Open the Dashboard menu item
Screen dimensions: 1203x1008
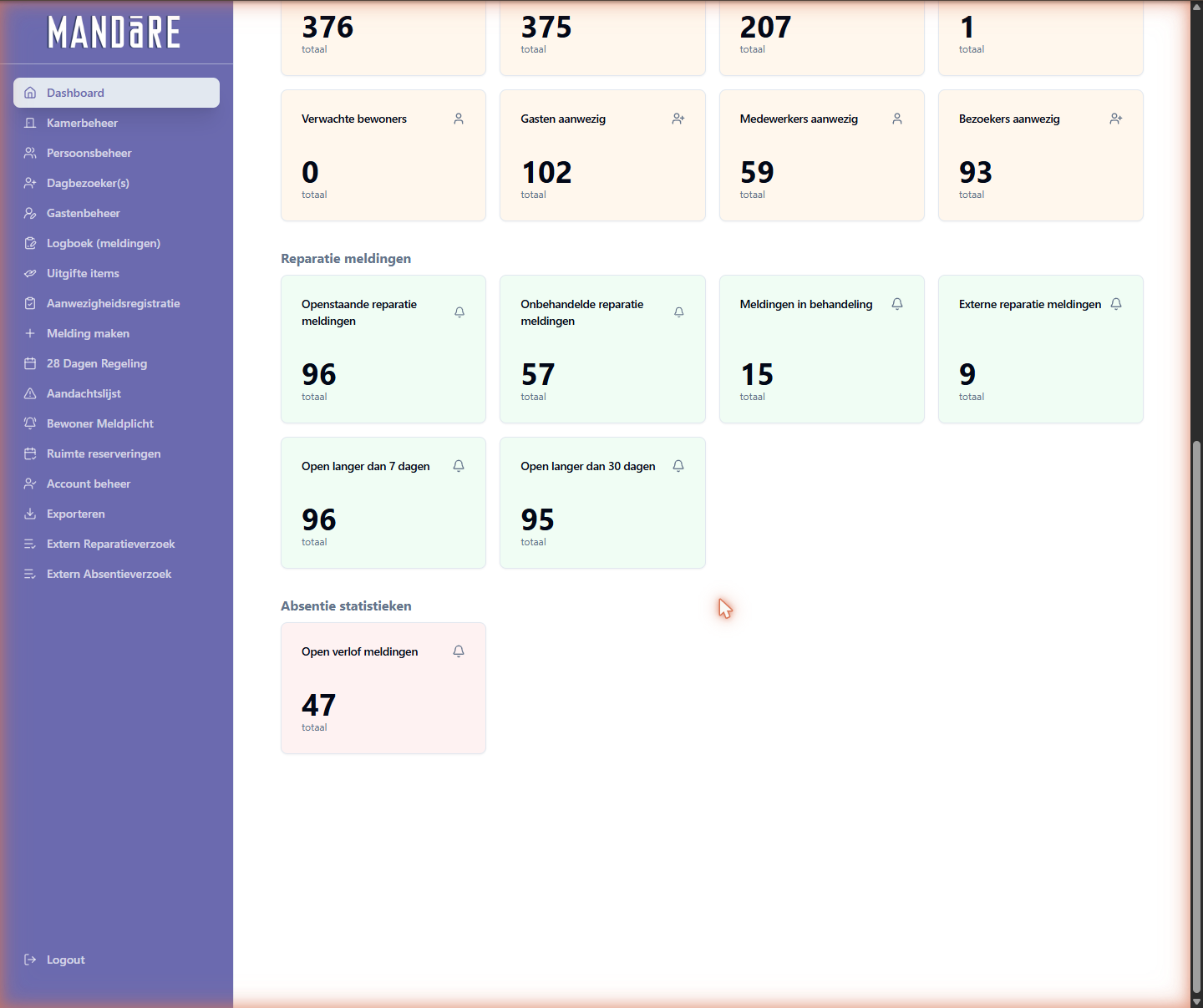tap(116, 93)
